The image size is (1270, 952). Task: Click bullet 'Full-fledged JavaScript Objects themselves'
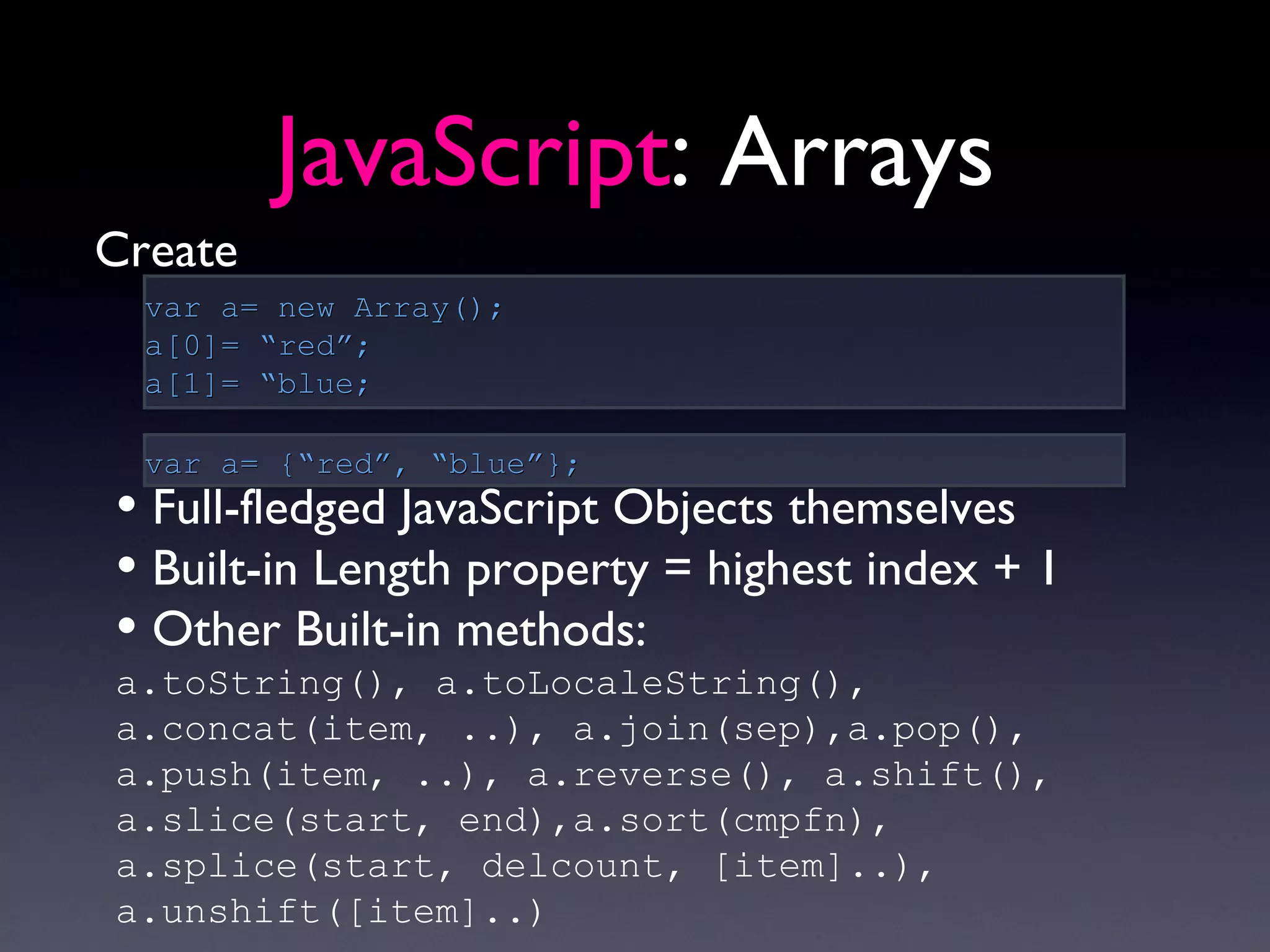(x=566, y=509)
